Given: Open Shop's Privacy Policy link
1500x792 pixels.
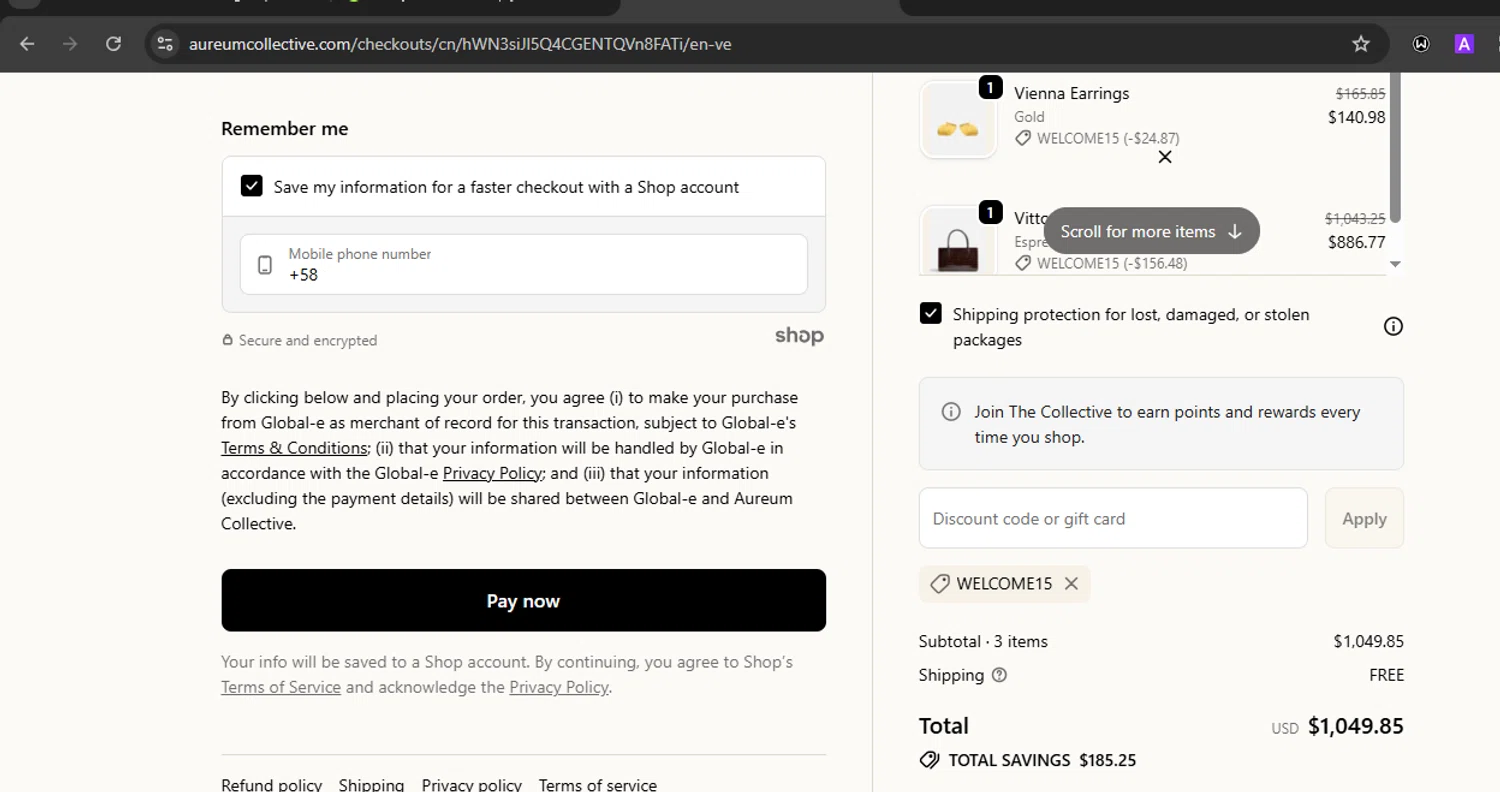Looking at the screenshot, I should point(559,687).
